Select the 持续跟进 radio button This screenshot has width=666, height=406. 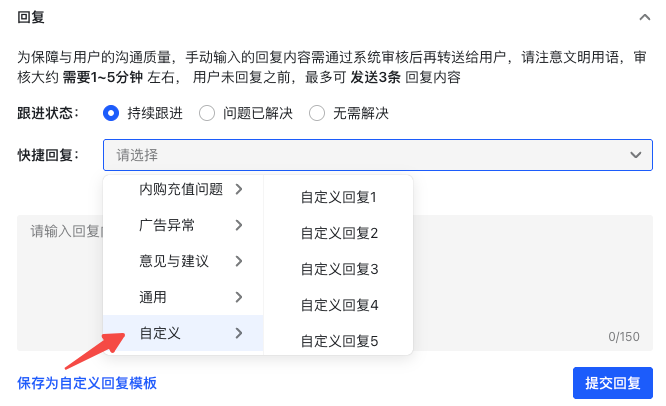click(111, 113)
